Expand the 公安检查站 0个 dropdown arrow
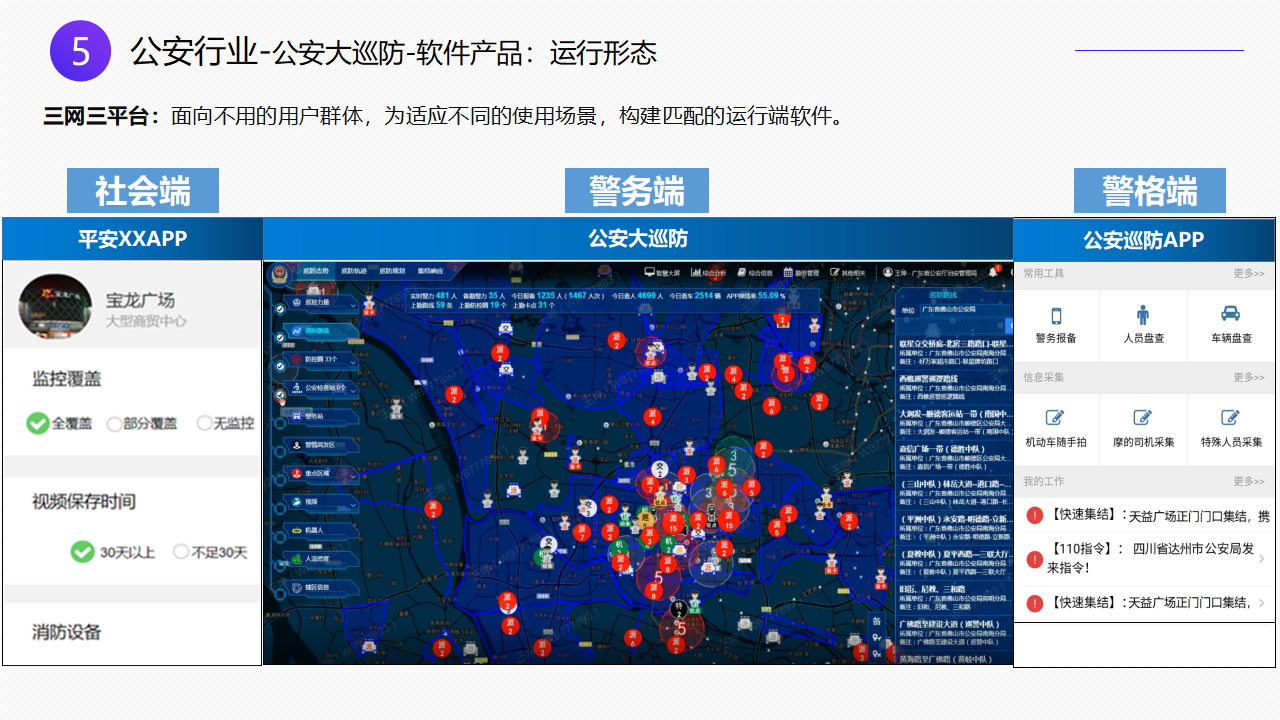The width and height of the screenshot is (1280, 720). tap(353, 391)
